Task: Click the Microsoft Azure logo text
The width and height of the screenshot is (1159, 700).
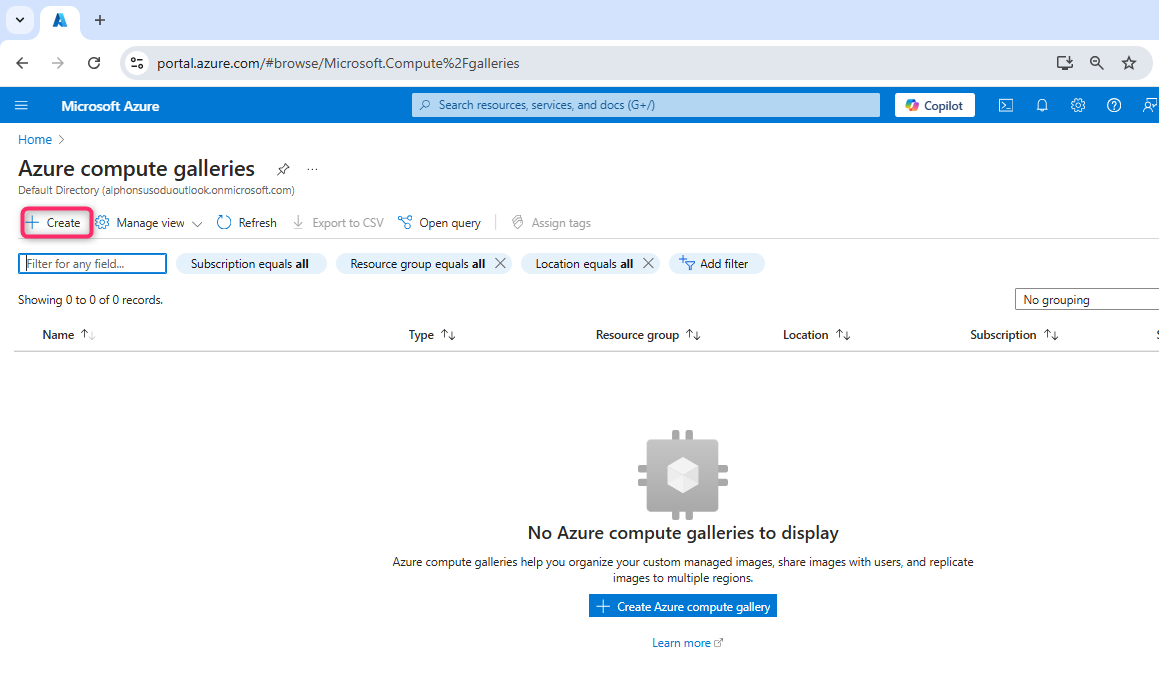Action: pyautogui.click(x=110, y=106)
